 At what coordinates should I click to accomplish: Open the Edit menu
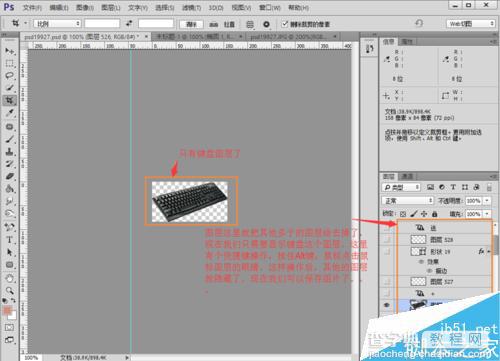click(59, 7)
